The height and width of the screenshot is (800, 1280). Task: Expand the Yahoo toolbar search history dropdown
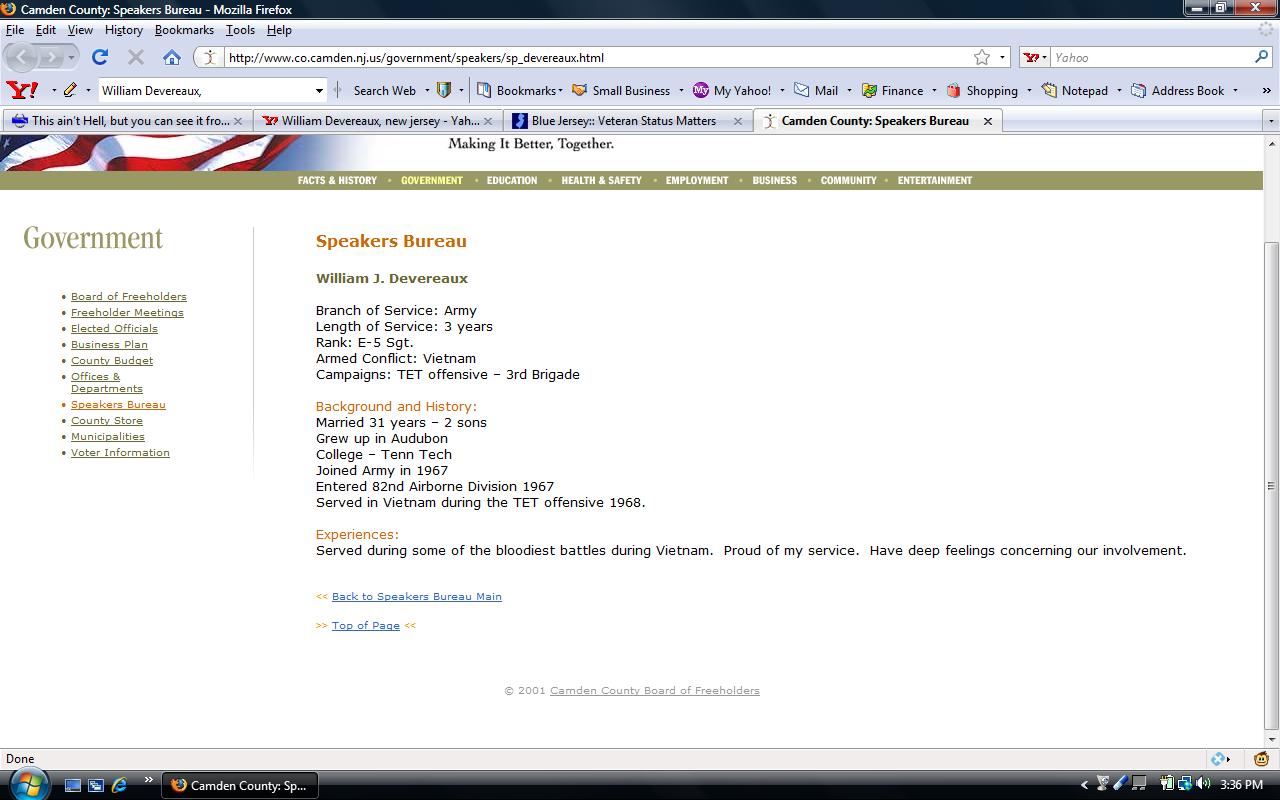click(x=319, y=90)
